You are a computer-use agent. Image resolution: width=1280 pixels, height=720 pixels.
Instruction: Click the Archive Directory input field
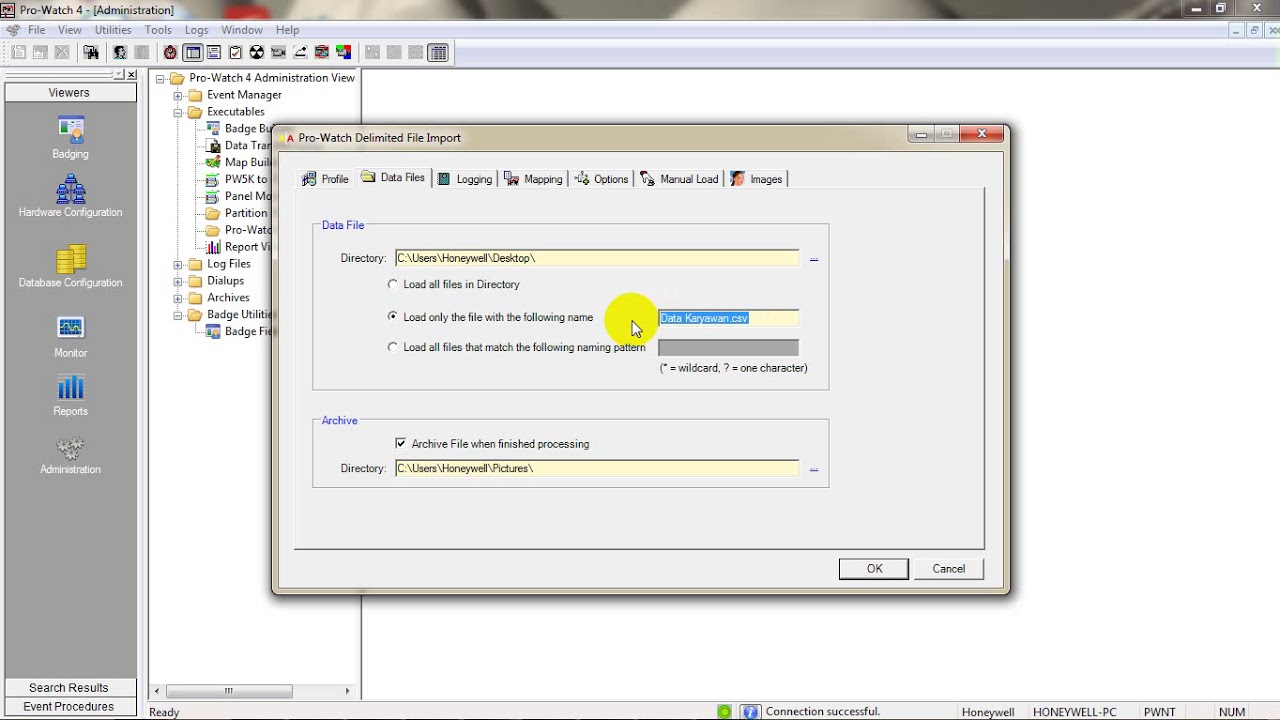(597, 468)
